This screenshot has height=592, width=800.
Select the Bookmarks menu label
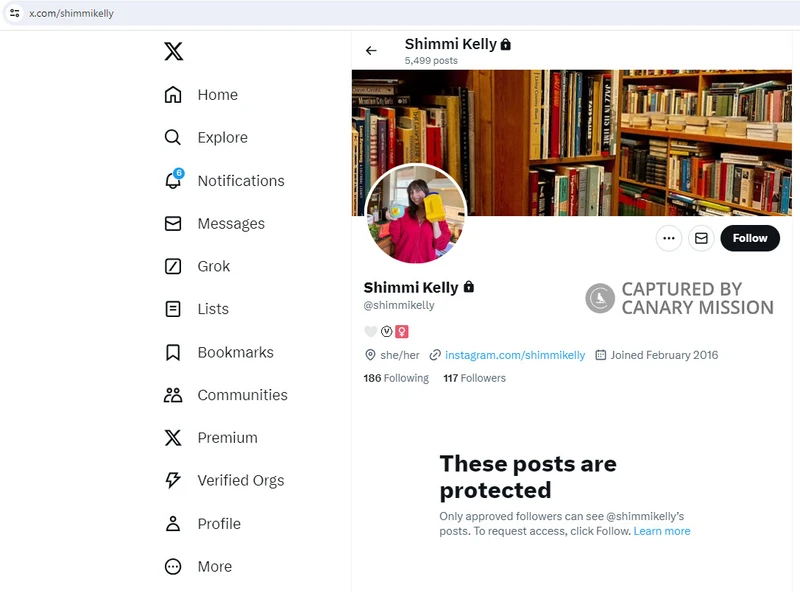(236, 352)
